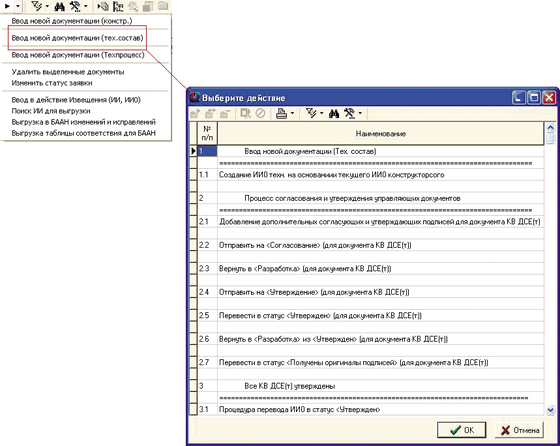The height and width of the screenshot is (446, 560).
Task: Expand the filter dropdown in the top toolbar
Action: (x=47, y=6)
